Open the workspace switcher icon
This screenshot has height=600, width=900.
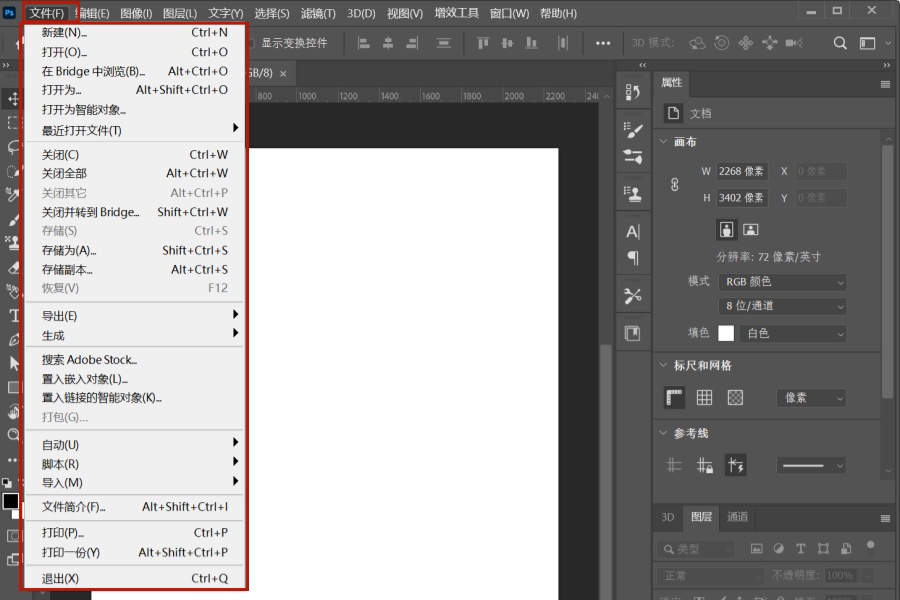(x=867, y=43)
